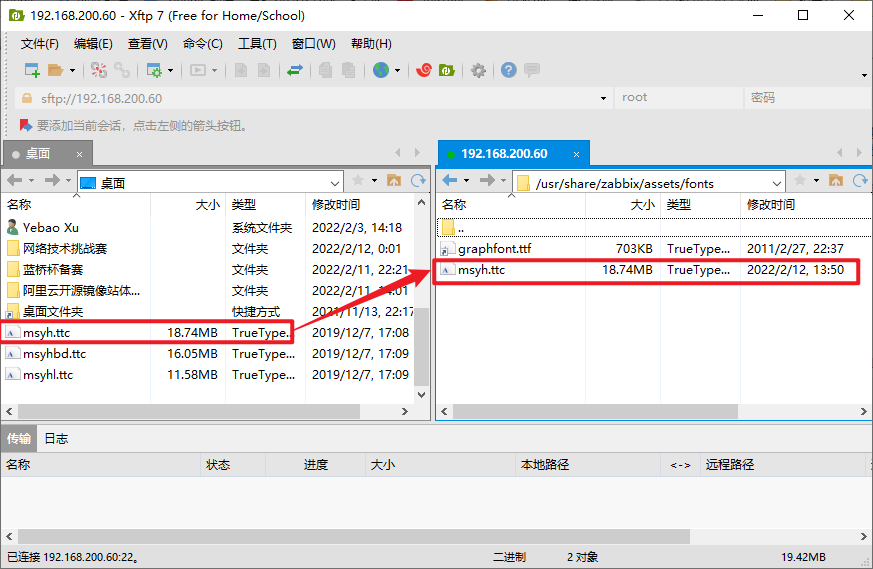Viewport: 873px width, 569px height.
Task: Open the 帮助(H) menu
Action: [371, 43]
